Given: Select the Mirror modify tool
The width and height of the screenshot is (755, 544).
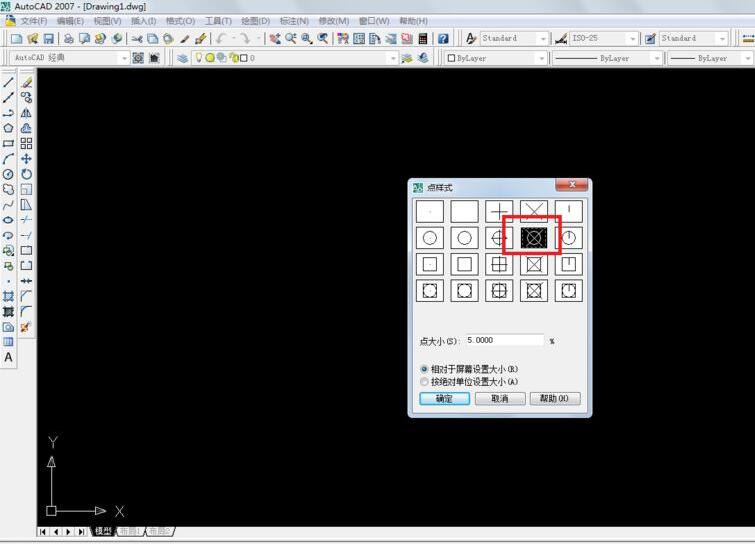Looking at the screenshot, I should pos(26,113).
